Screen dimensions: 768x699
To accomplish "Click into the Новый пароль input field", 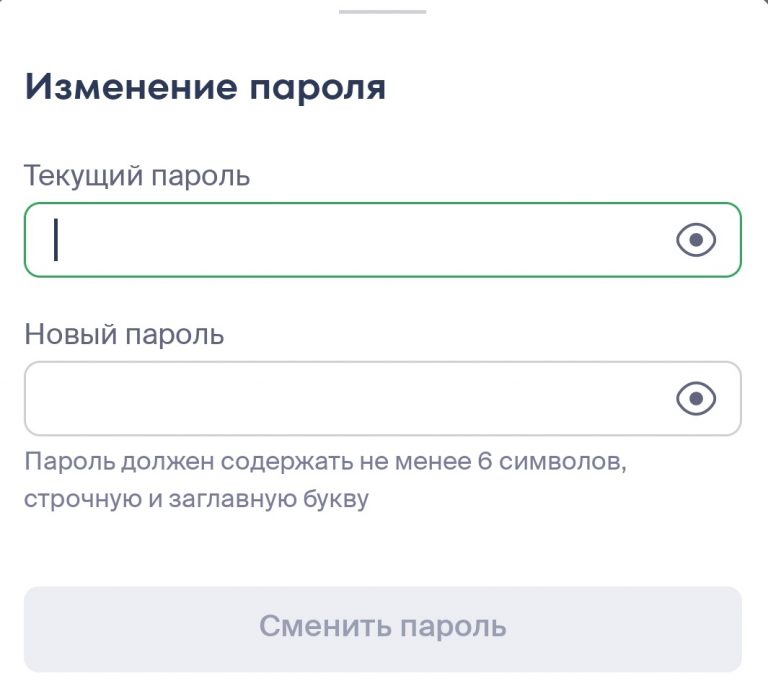I will pyautogui.click(x=350, y=399).
